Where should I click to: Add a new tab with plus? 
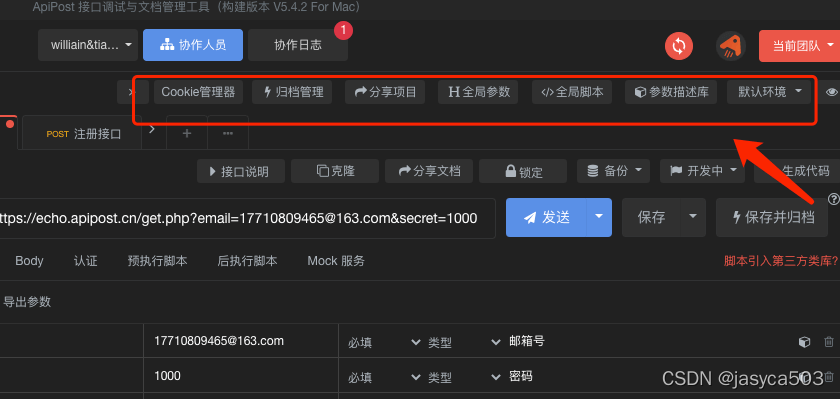[187, 133]
